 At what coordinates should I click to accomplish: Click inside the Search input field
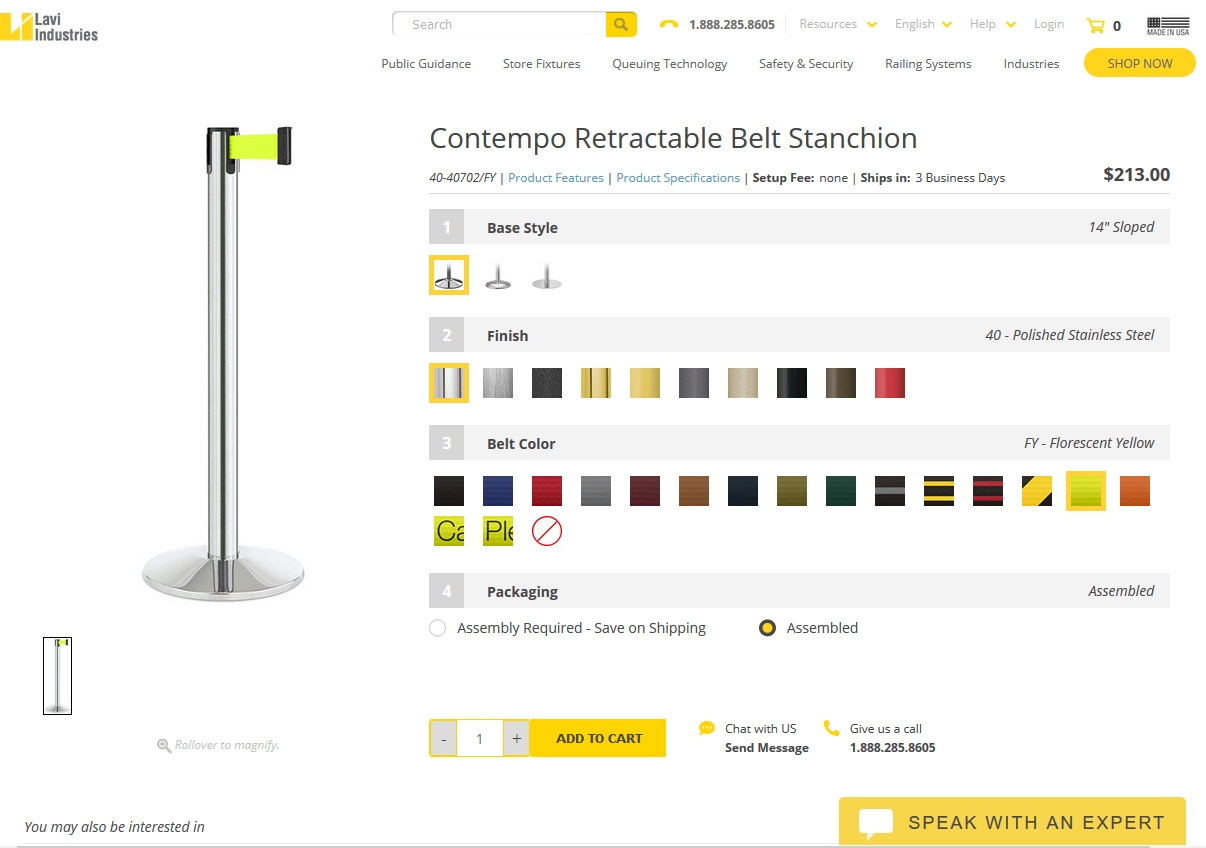click(500, 24)
